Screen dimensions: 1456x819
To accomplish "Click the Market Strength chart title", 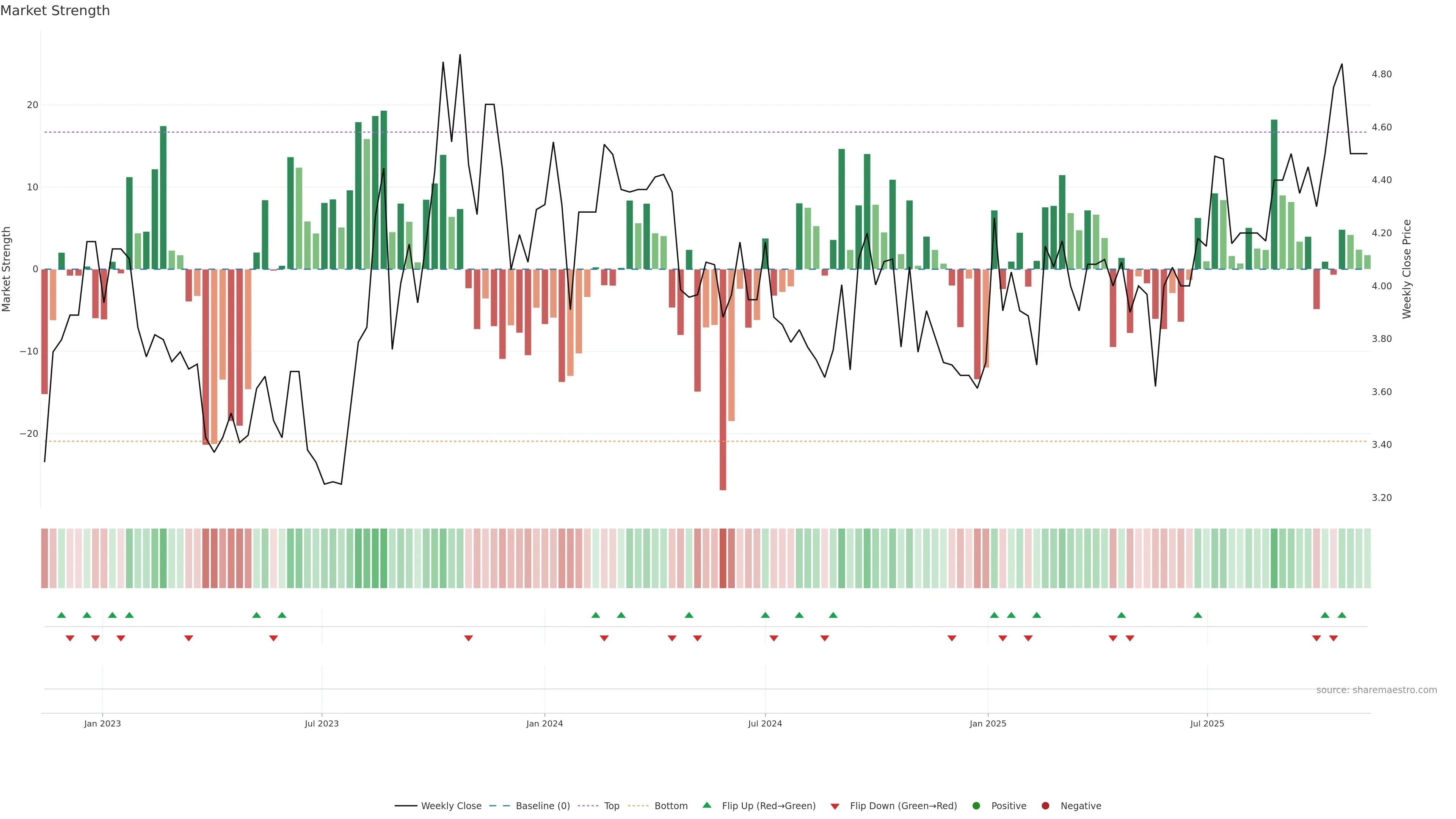I will [55, 11].
